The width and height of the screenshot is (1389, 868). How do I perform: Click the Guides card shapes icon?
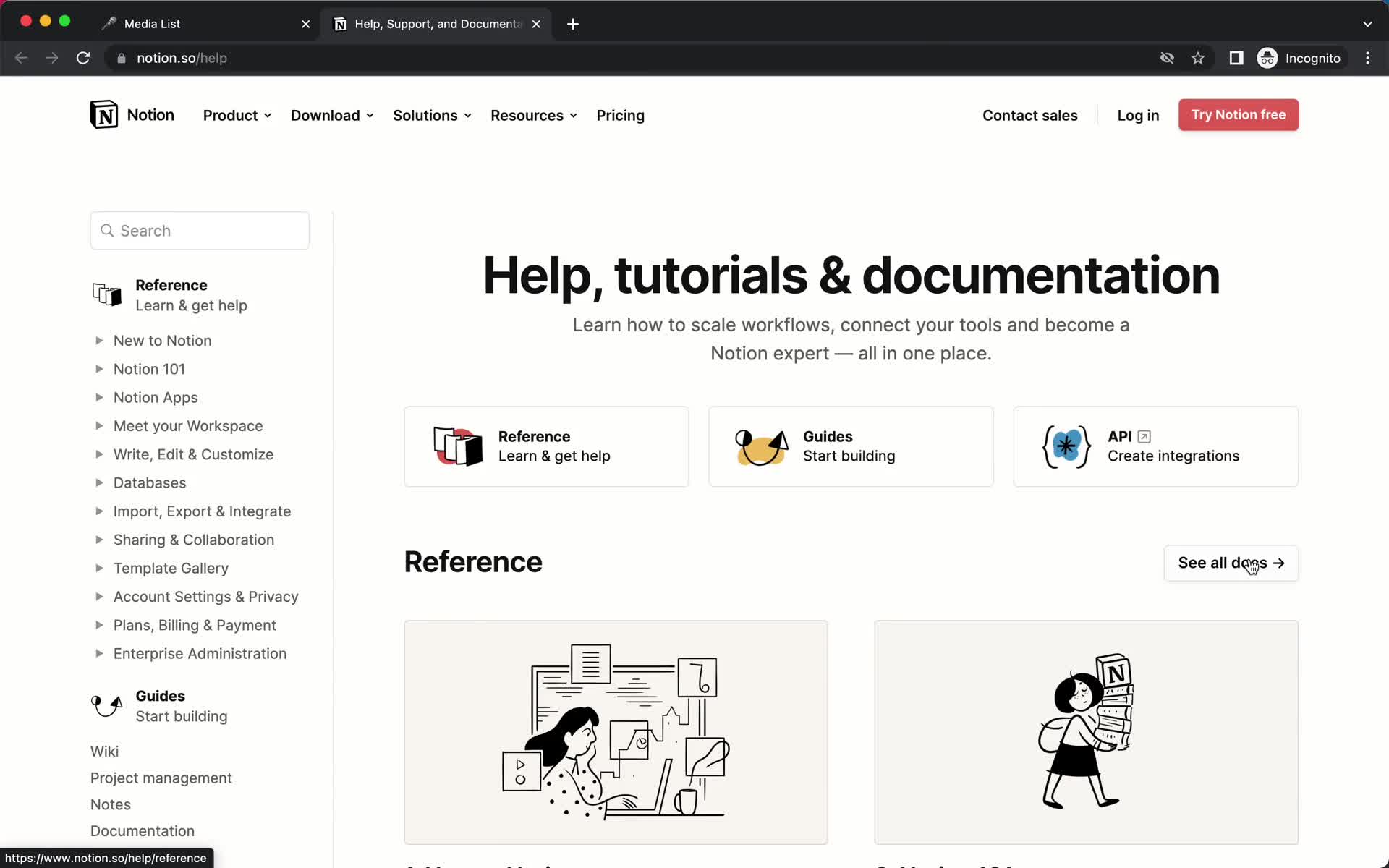pos(762,446)
